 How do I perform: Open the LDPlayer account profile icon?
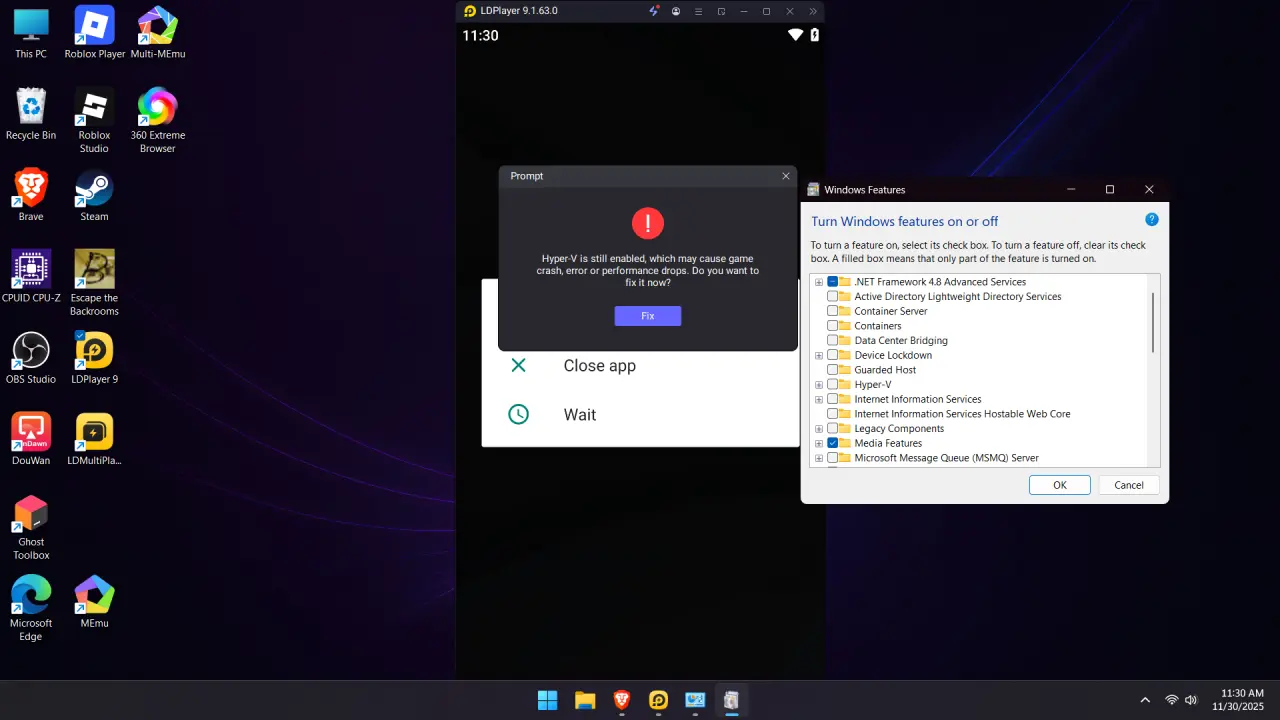coord(676,11)
